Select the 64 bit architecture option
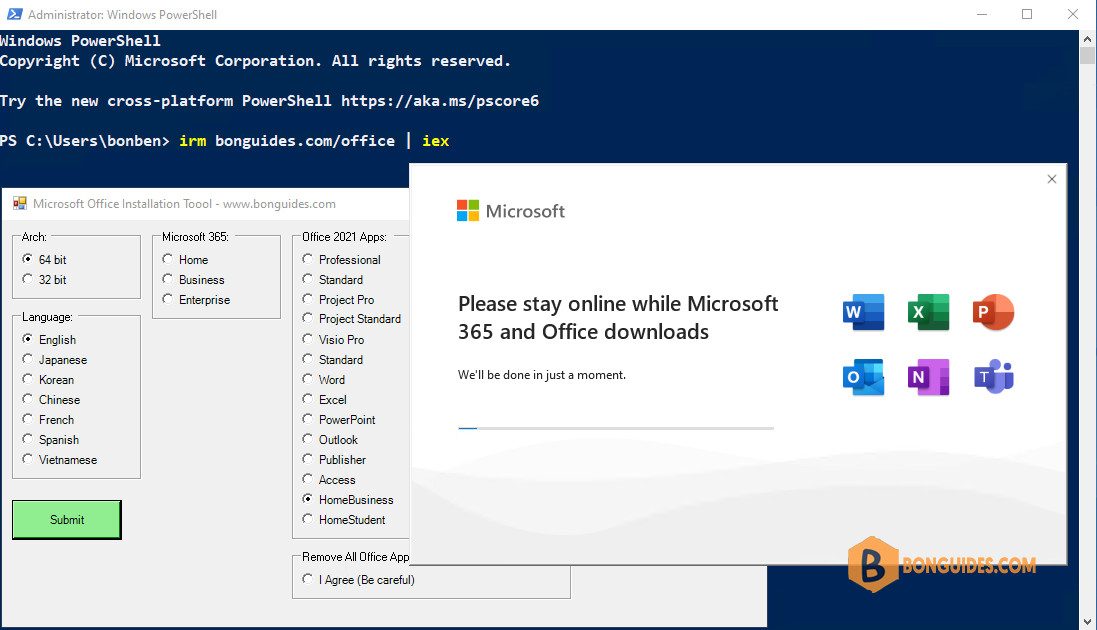1097x630 pixels. [x=45, y=260]
